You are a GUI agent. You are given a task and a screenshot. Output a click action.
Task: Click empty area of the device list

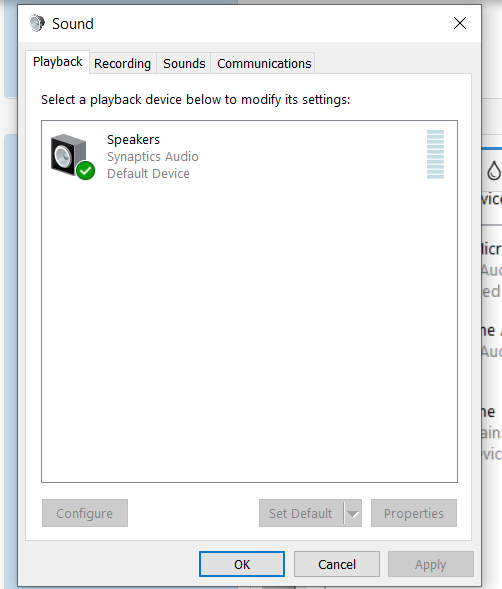point(249,331)
